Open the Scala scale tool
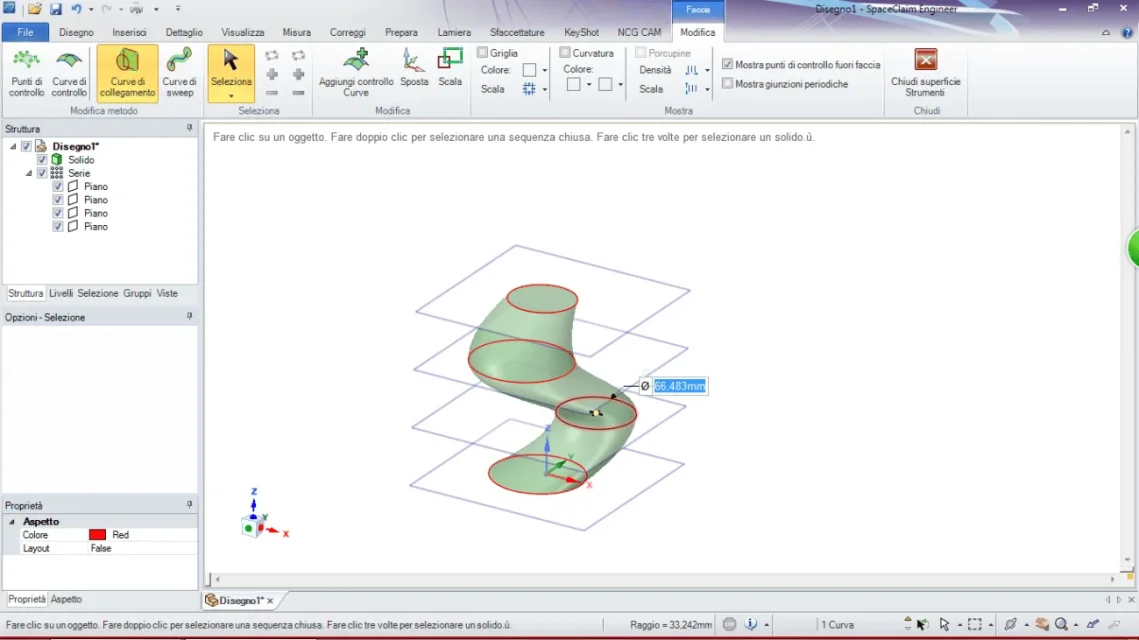1139x640 pixels. tap(450, 69)
